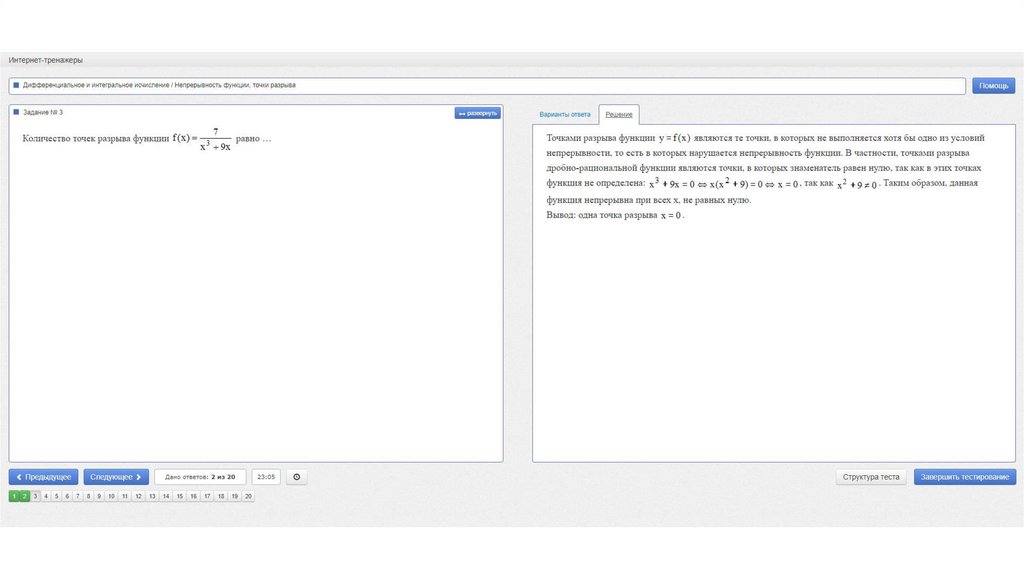Jump to question 19 in the navigator
This screenshot has width=1024, height=574.
pyautogui.click(x=234, y=496)
